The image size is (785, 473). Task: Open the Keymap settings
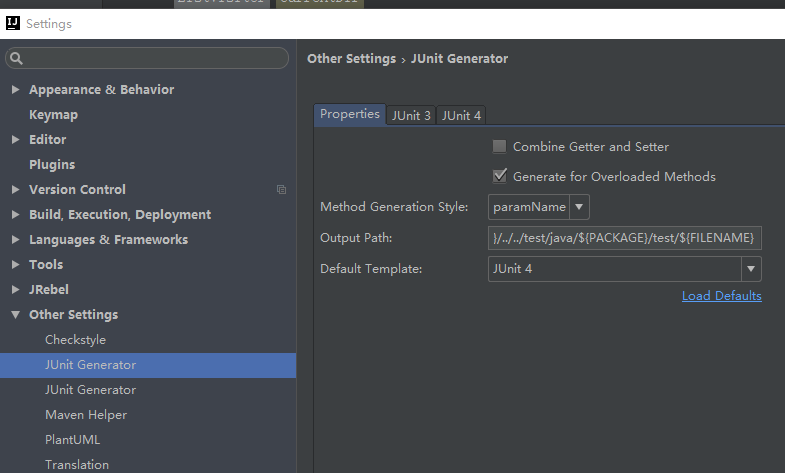pos(53,115)
